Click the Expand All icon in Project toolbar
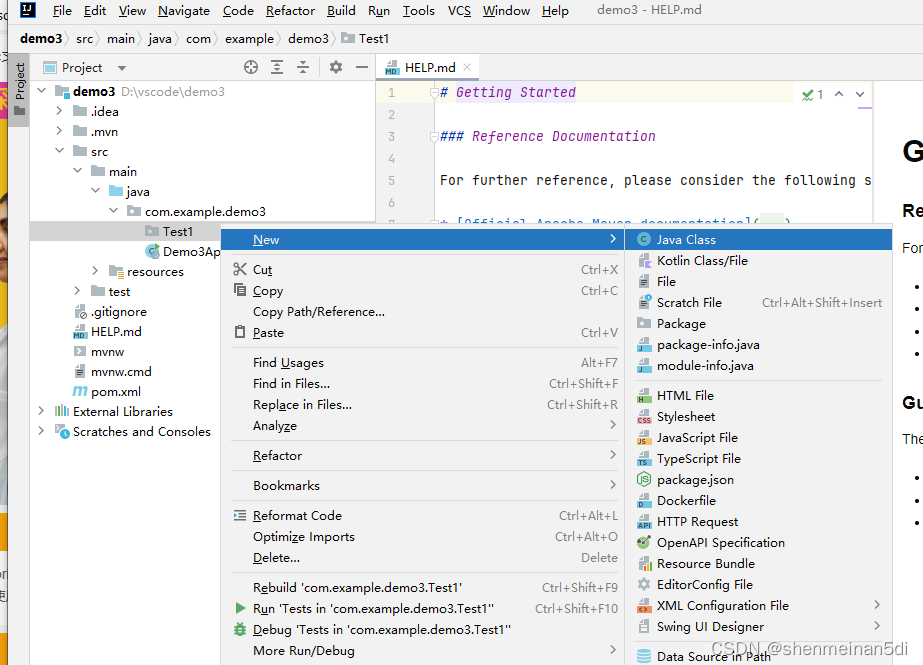This screenshot has height=665, width=923. 277,67
